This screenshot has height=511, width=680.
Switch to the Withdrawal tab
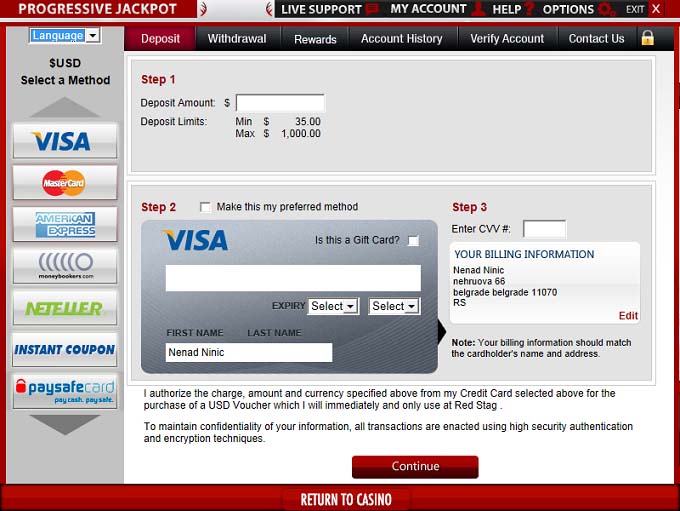point(236,39)
